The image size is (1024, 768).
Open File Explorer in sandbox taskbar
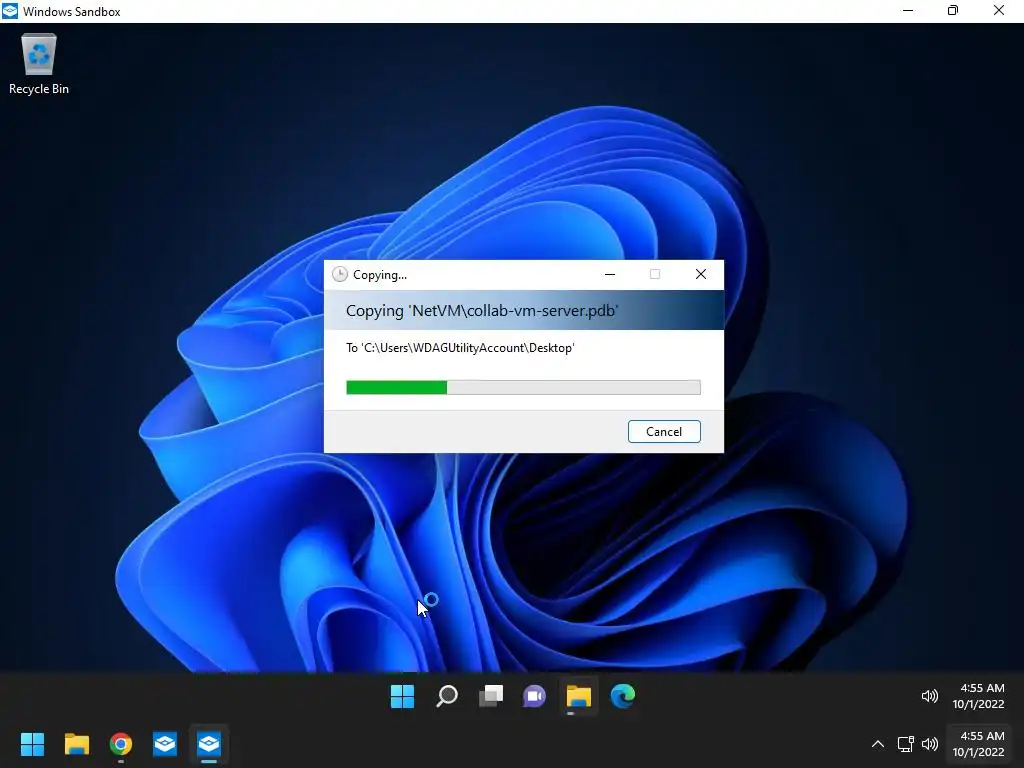(579, 696)
